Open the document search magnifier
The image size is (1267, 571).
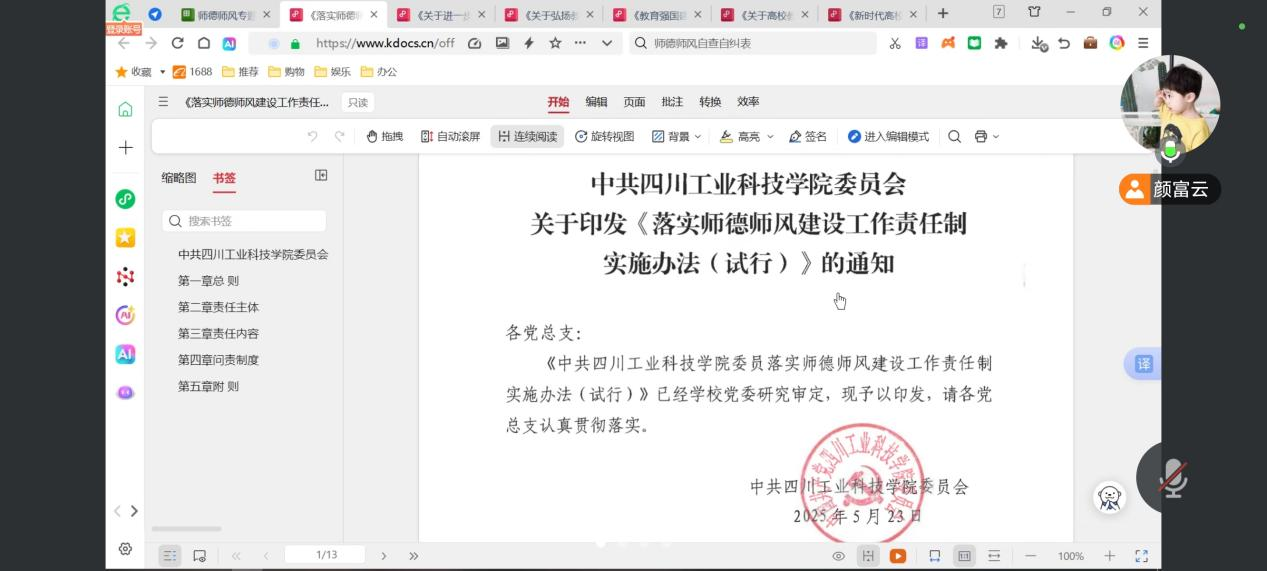click(x=954, y=137)
